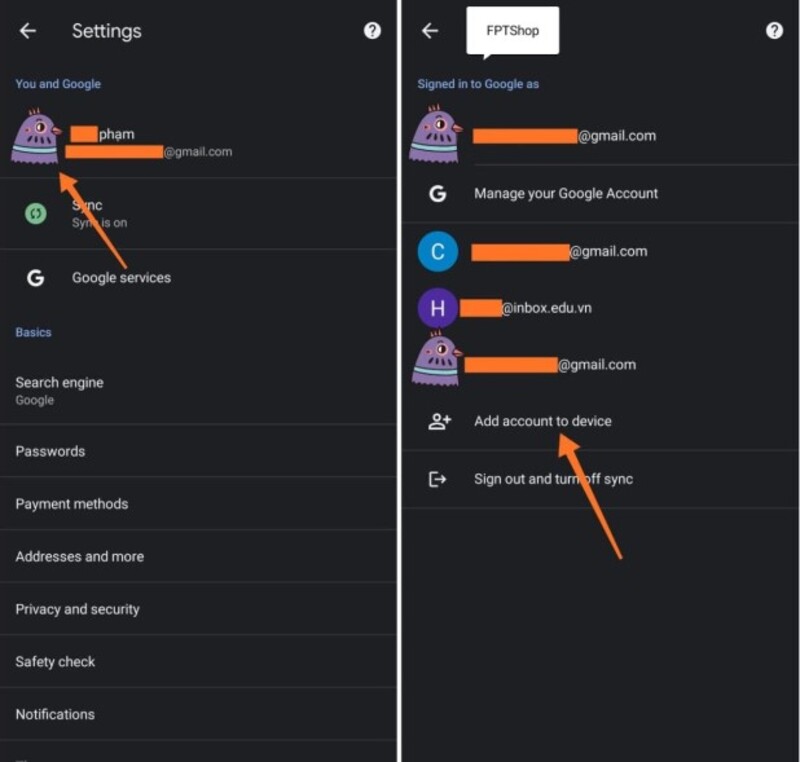Screen dimensions: 800x762
Task: Go back from the account screen
Action: 430,31
